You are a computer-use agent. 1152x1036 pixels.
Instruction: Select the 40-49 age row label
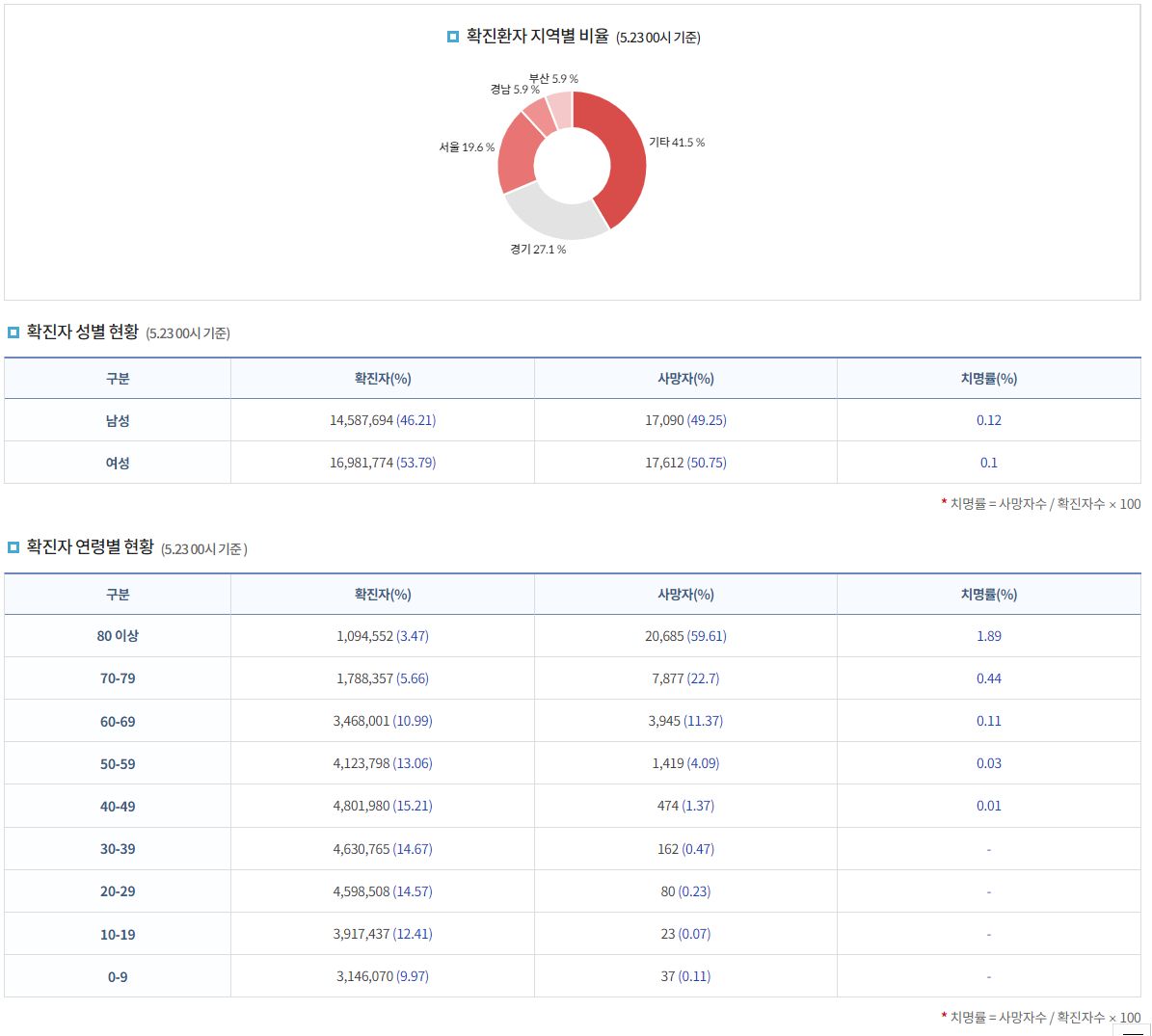pos(118,807)
